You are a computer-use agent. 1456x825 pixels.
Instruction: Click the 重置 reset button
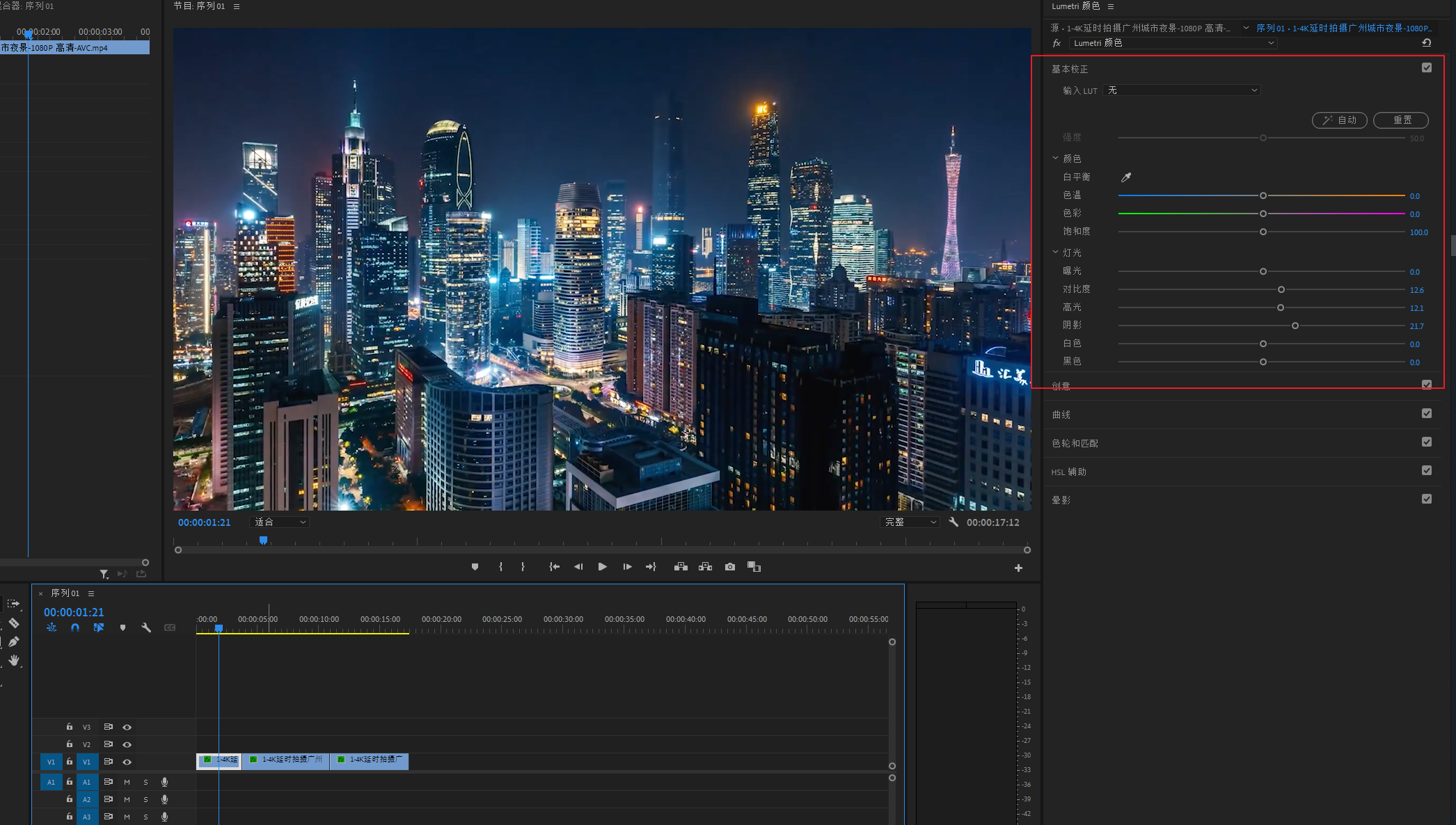(x=1400, y=120)
